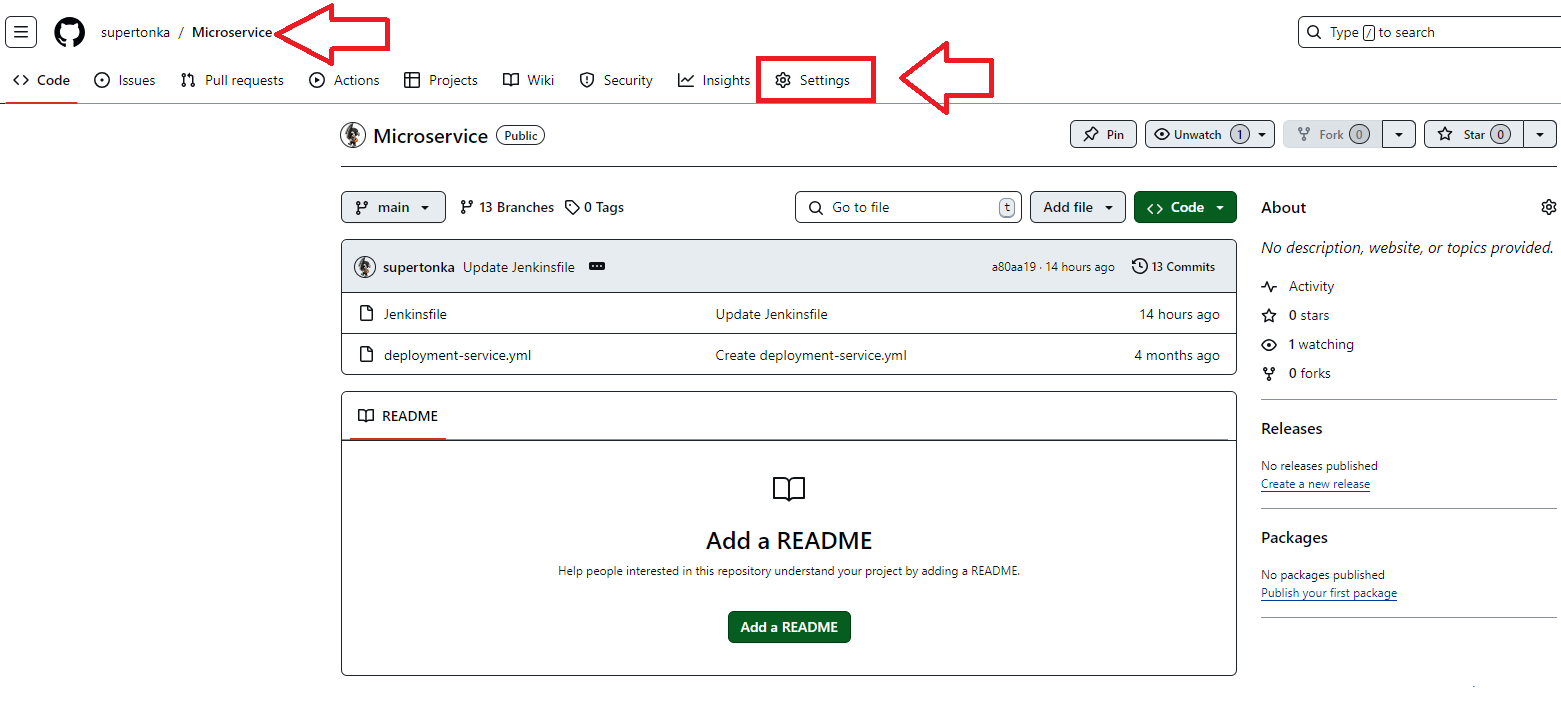Open repository About settings gear icon
The image size is (1561, 707).
click(x=1548, y=207)
